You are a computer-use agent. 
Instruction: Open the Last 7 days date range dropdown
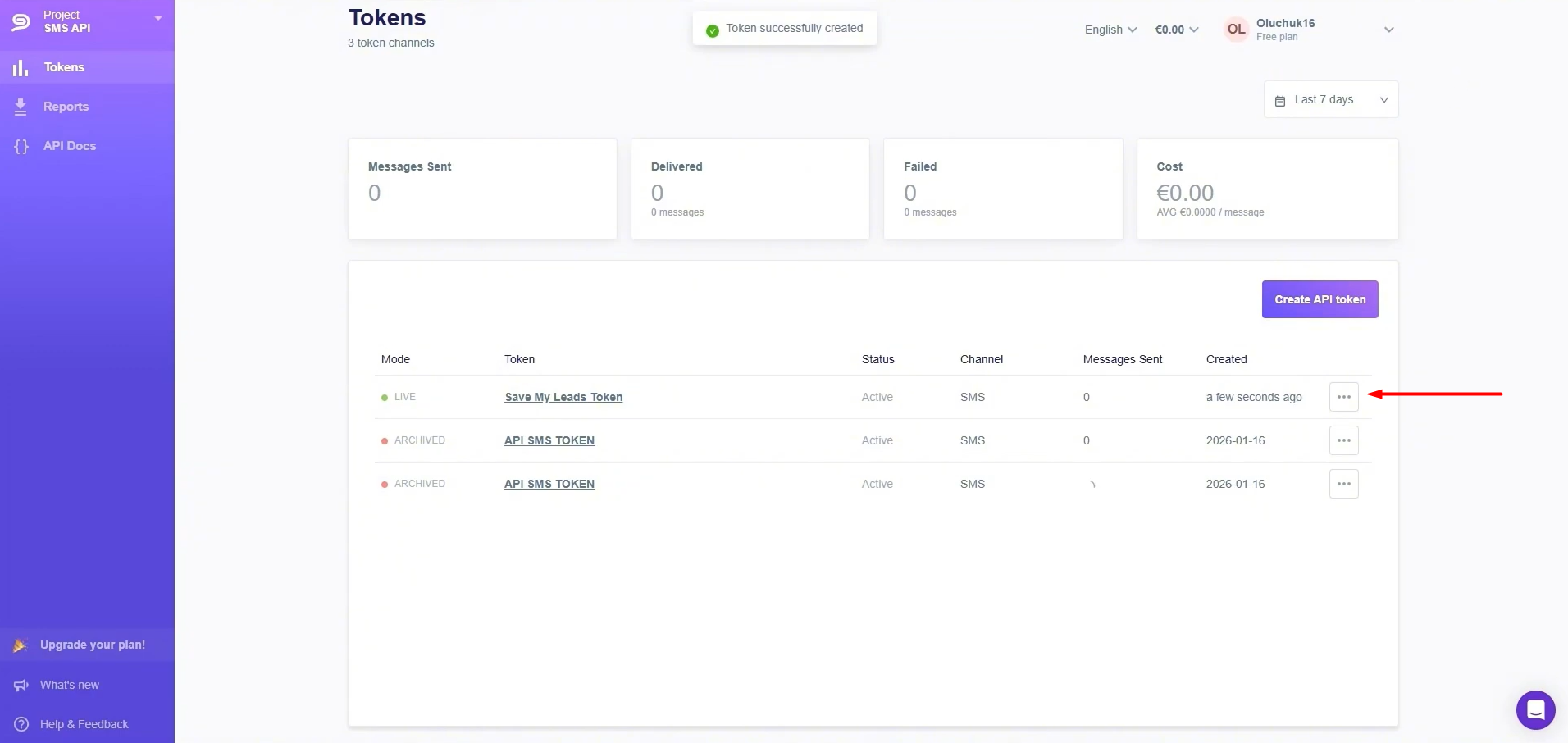(1331, 99)
